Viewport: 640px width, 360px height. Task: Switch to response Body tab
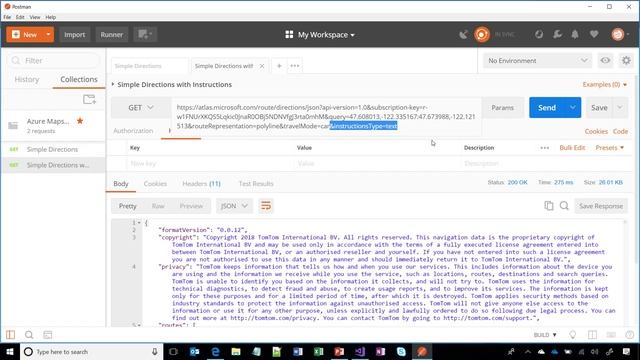[x=121, y=184]
